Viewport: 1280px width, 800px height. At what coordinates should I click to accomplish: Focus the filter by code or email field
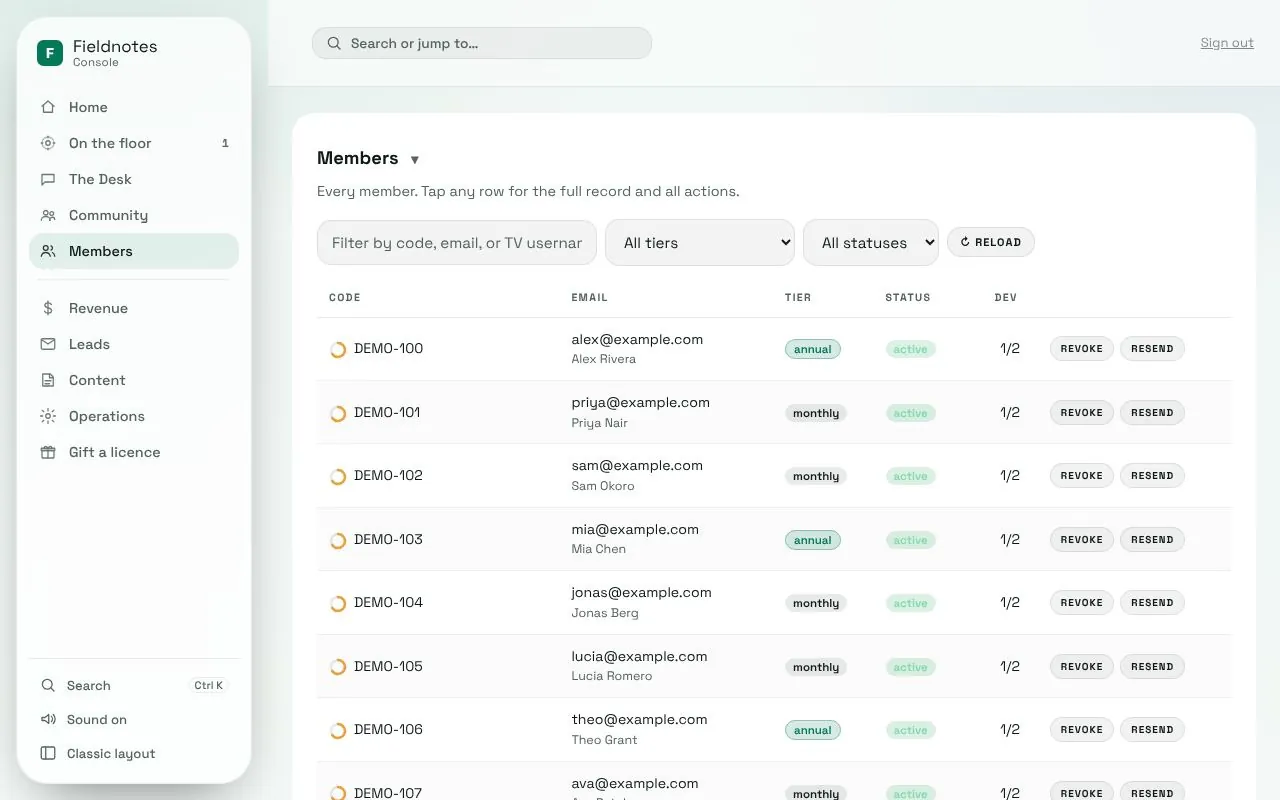(457, 243)
